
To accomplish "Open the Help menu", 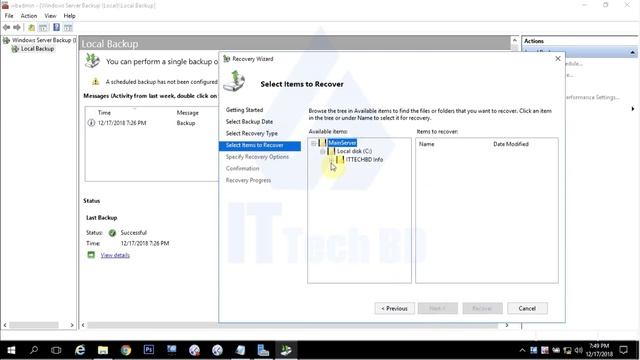I will click(x=69, y=16).
